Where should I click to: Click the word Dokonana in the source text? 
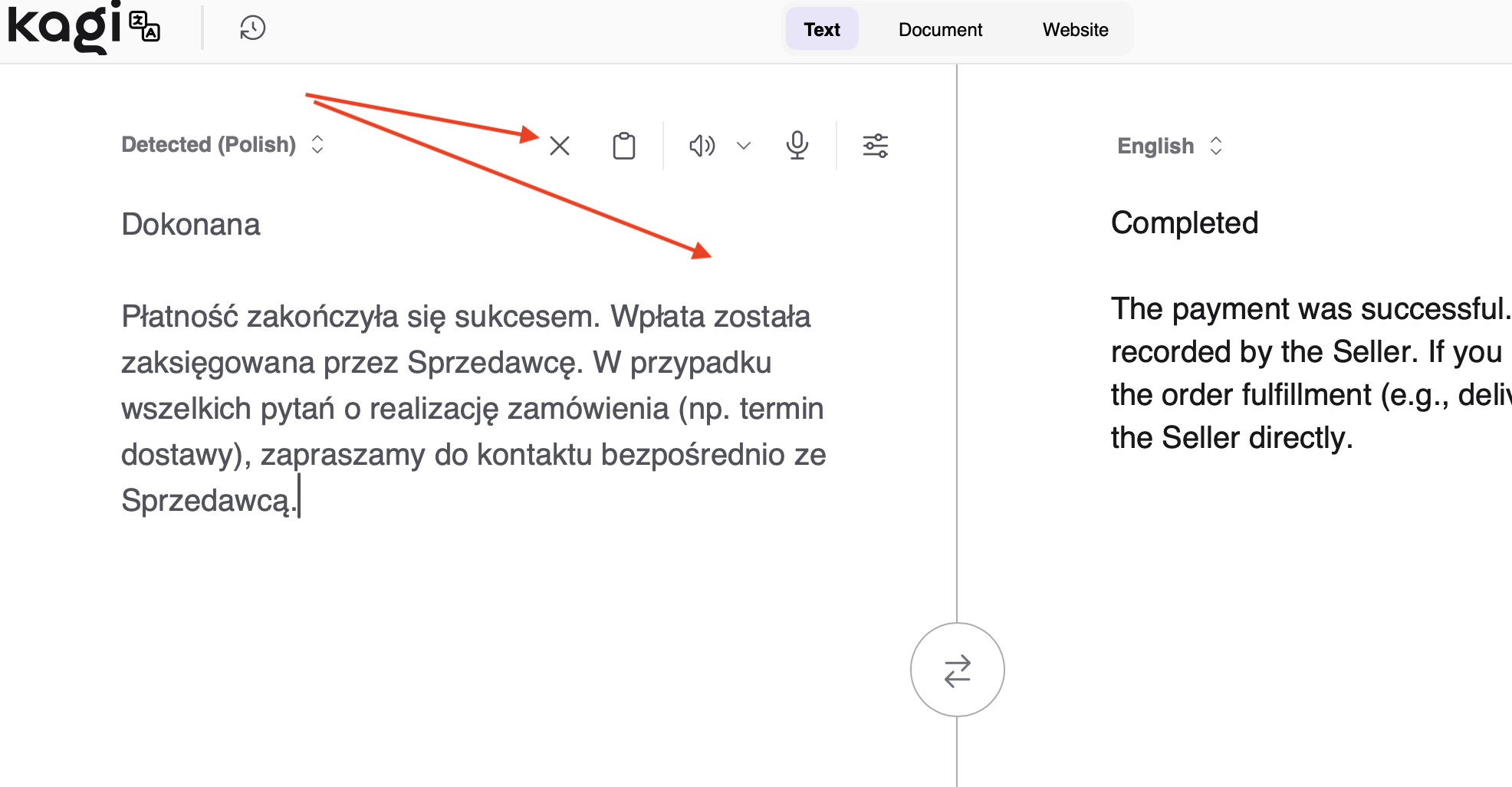[x=191, y=225]
